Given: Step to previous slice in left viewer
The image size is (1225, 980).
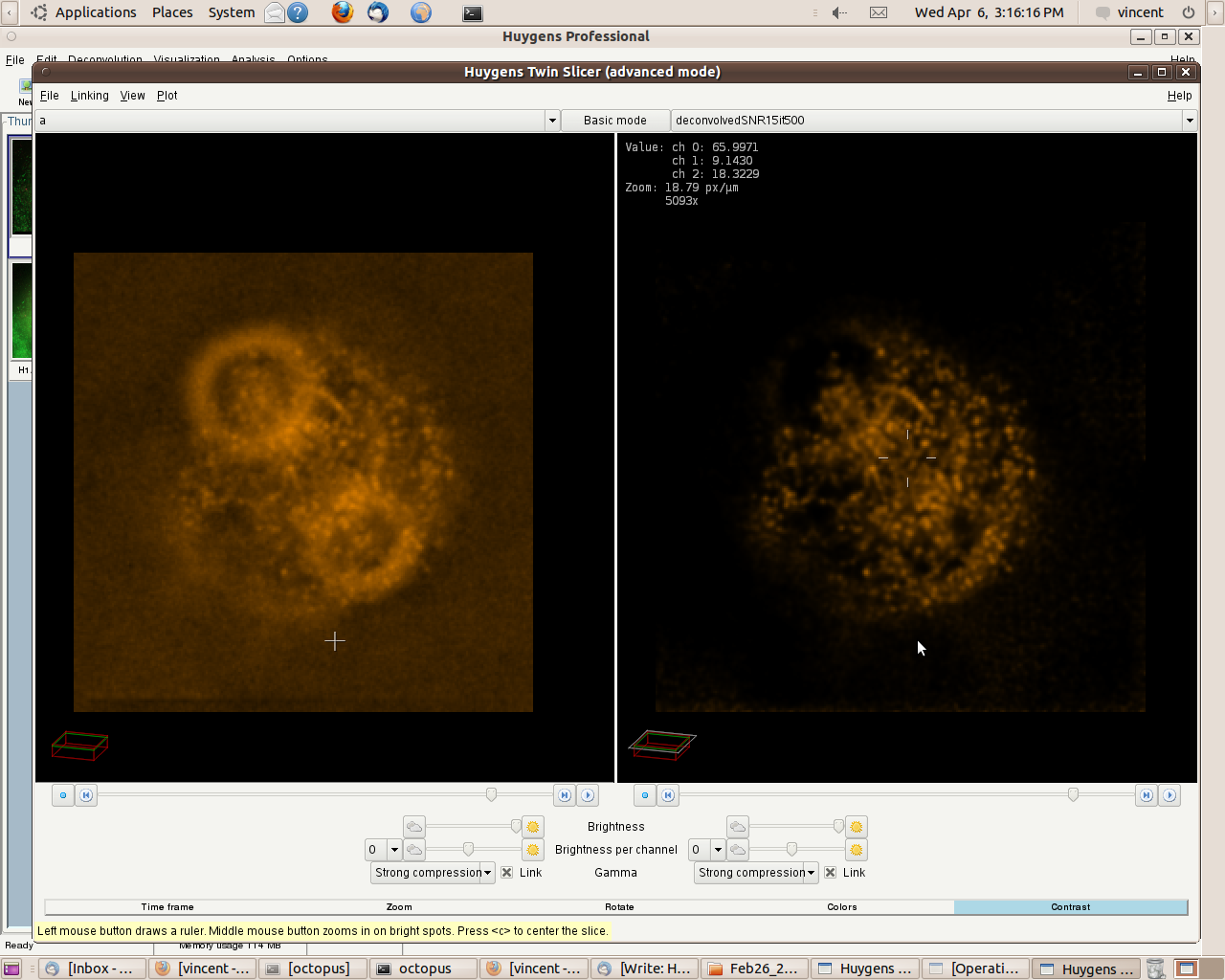Looking at the screenshot, I should pos(86,795).
